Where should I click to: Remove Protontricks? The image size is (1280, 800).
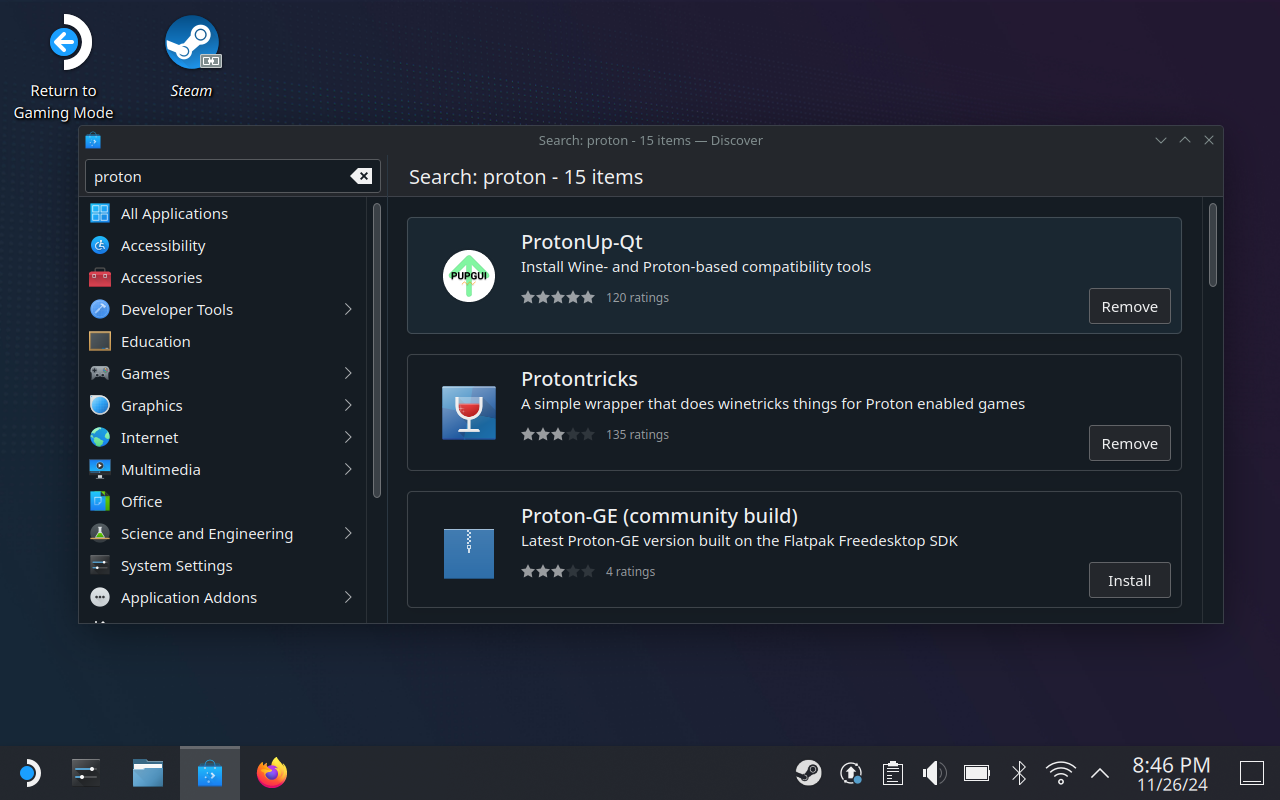click(1129, 443)
